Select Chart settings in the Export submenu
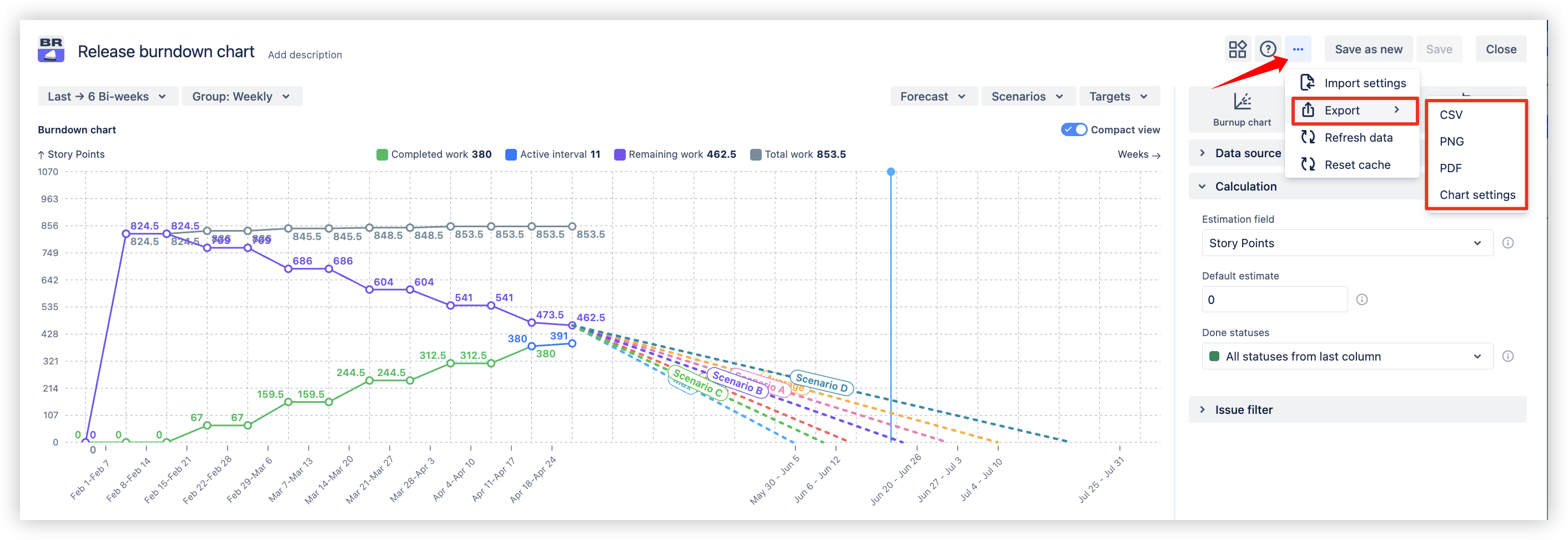The width and height of the screenshot is (1568, 540). point(1477,195)
